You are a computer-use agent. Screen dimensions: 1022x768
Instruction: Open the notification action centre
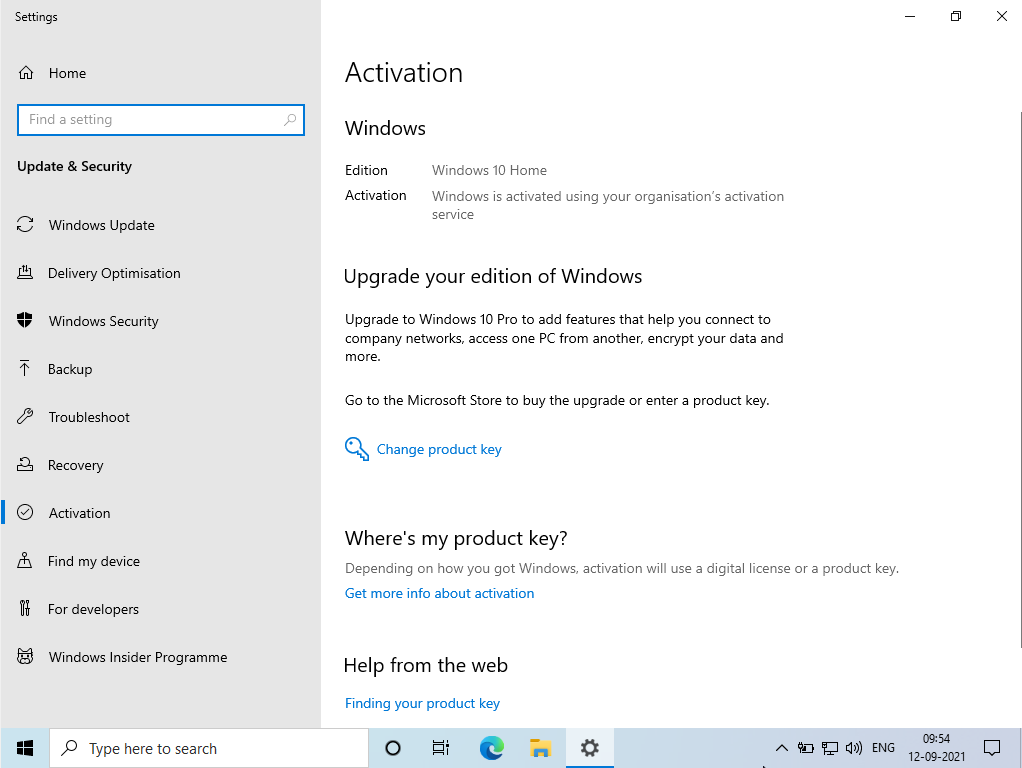coord(991,748)
